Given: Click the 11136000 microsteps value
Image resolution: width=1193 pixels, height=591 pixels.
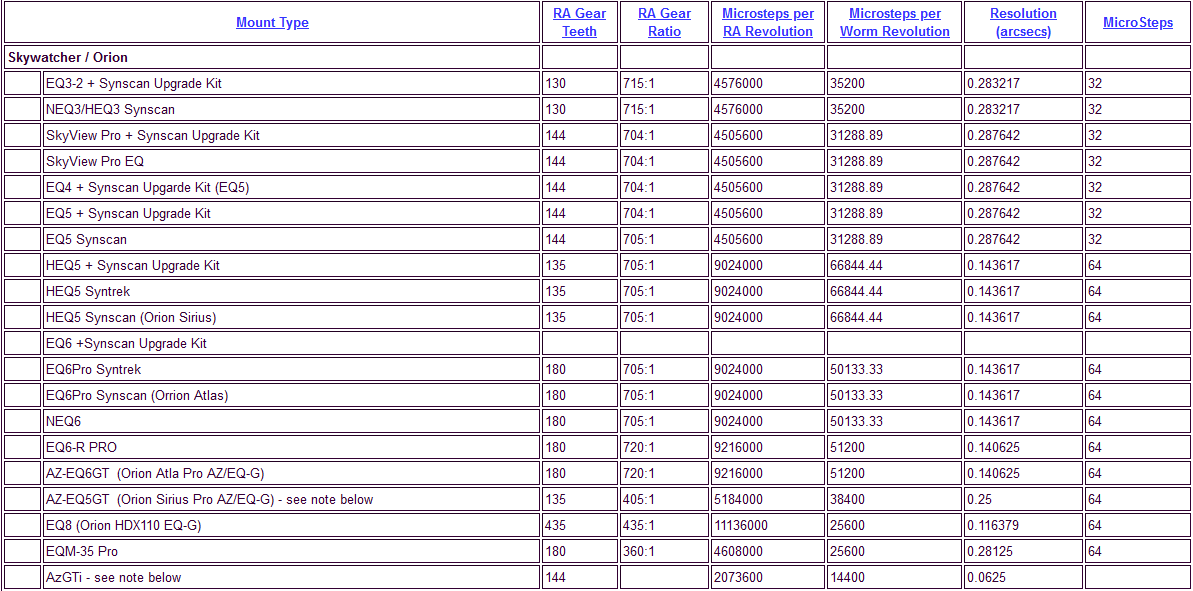Looking at the screenshot, I should 741,526.
